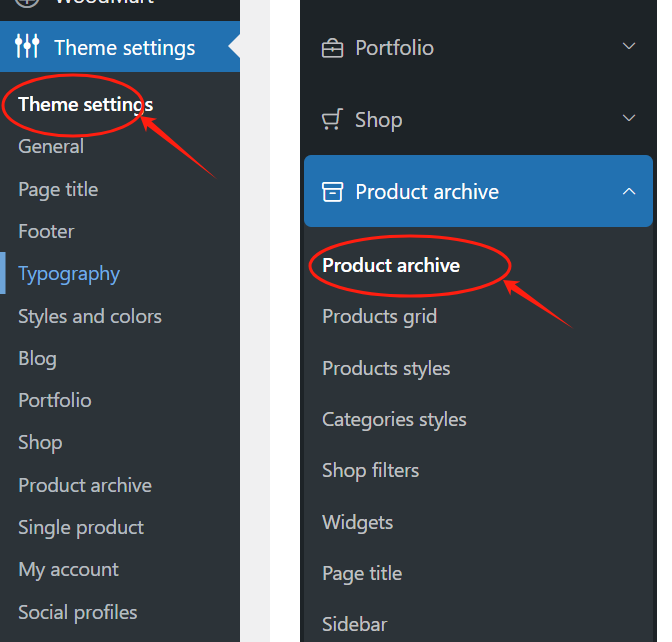Viewport: 672px width, 642px height.
Task: Open Social profiles settings
Action: (78, 612)
